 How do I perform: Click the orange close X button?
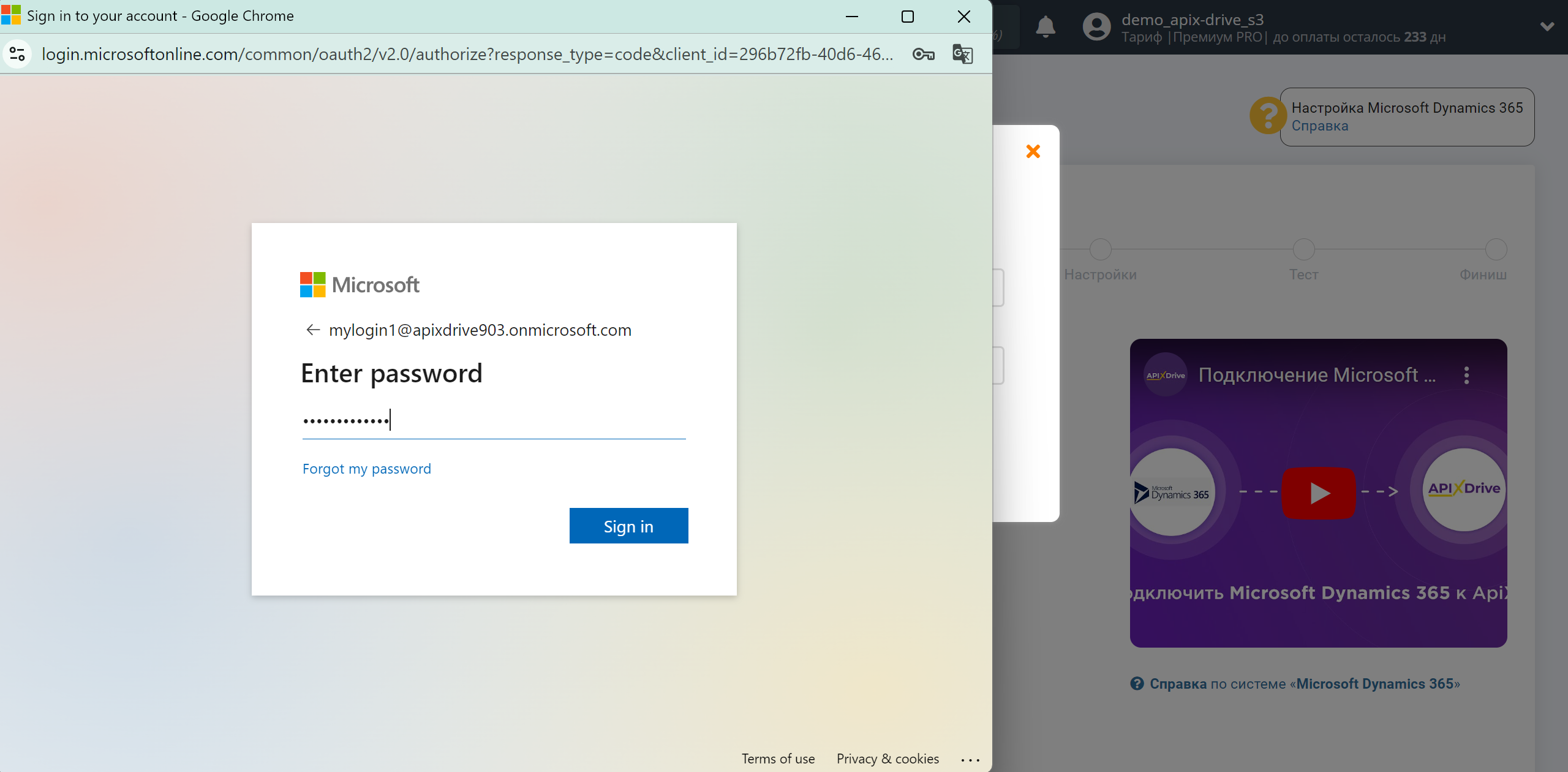pos(1033,151)
